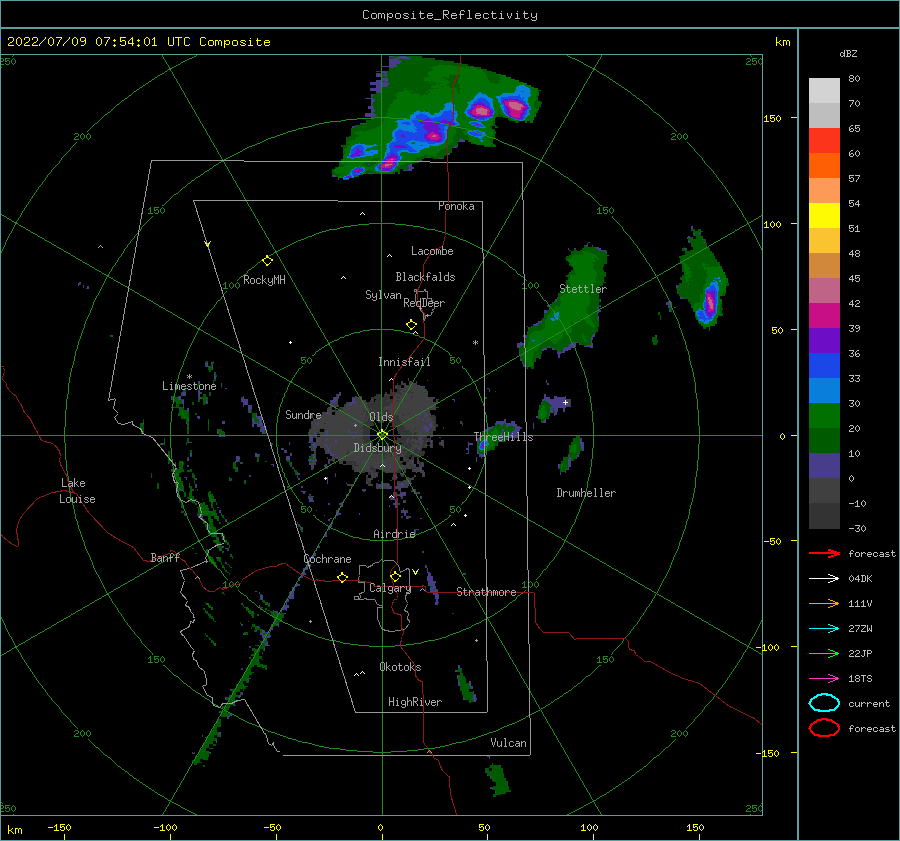Click the ThreeHills town label
900x841 pixels.
point(503,437)
